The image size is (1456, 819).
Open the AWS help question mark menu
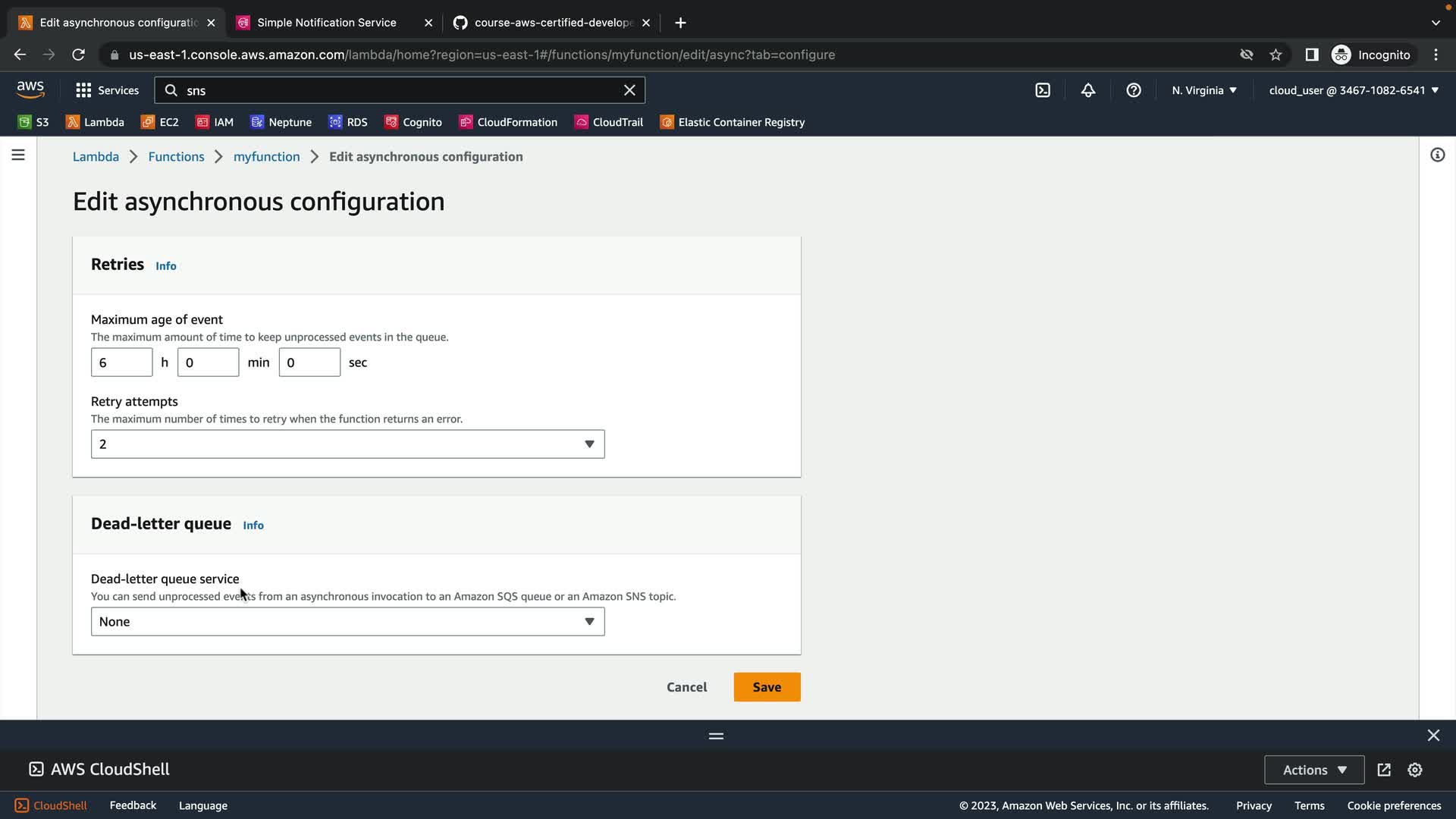(1134, 90)
